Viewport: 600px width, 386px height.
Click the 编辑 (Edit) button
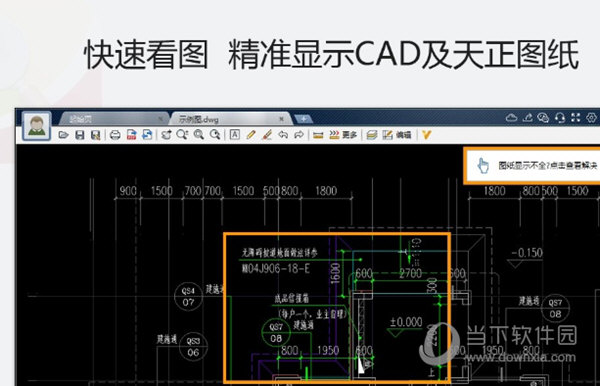[397, 135]
